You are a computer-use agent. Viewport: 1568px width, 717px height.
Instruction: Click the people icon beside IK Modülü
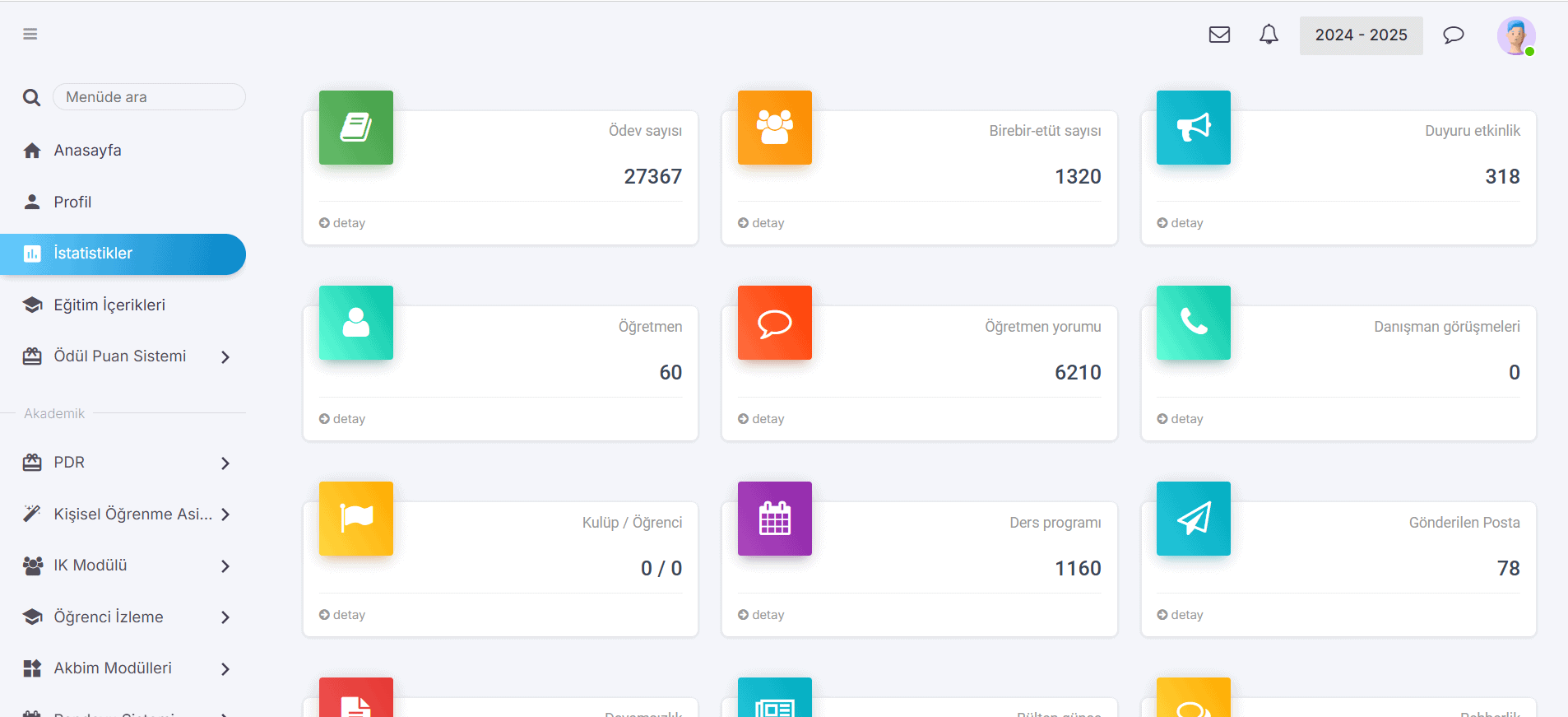[x=32, y=566]
